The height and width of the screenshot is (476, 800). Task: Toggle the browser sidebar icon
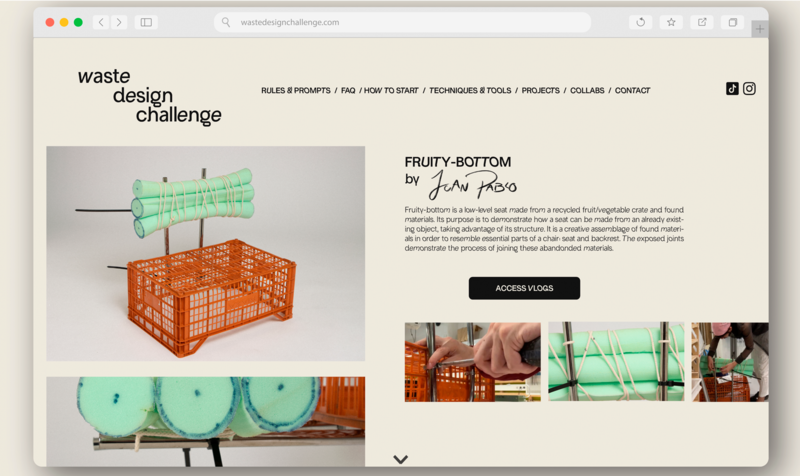coord(146,22)
